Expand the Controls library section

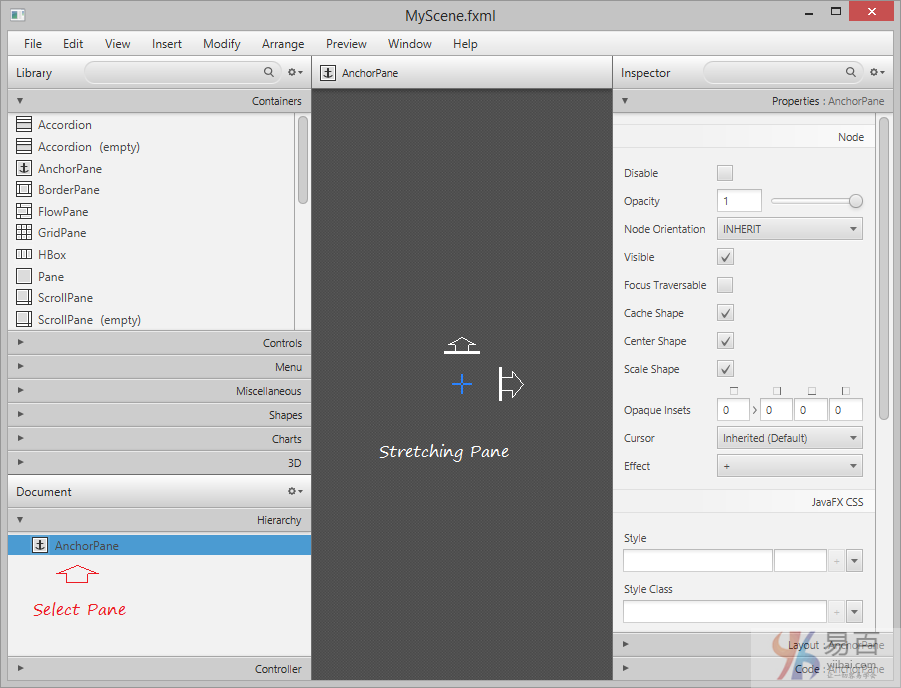tap(160, 343)
